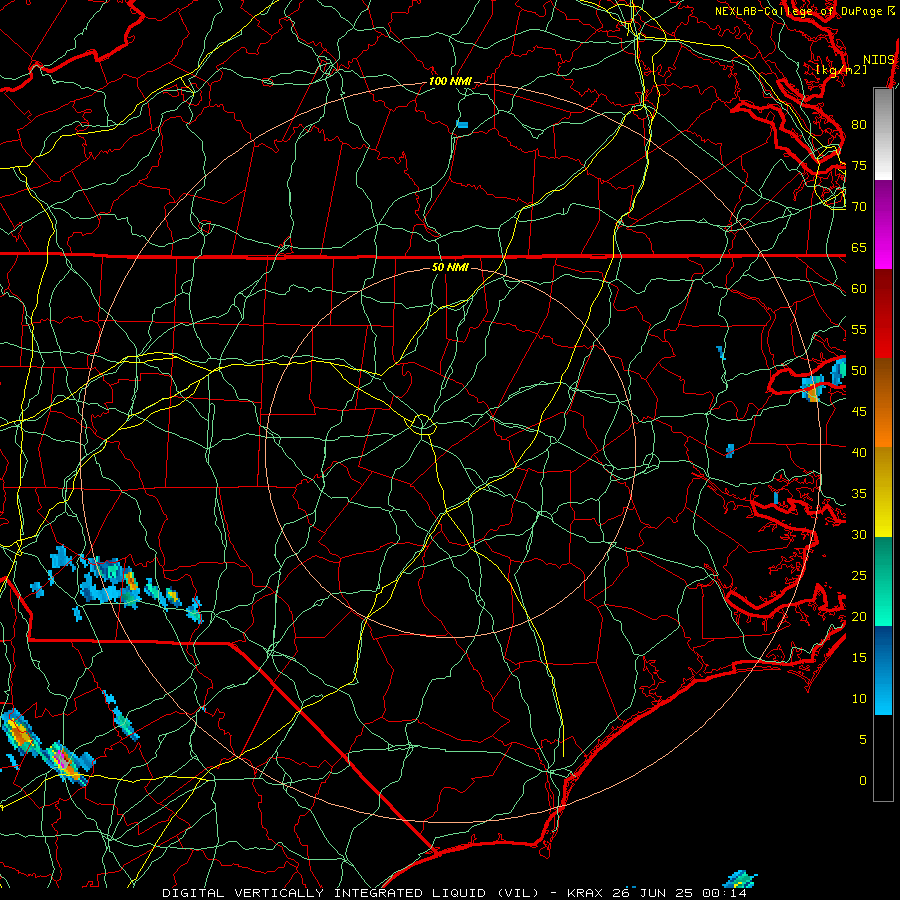Click the 40 value on color scale
Screen dimensions: 900x900
859,452
